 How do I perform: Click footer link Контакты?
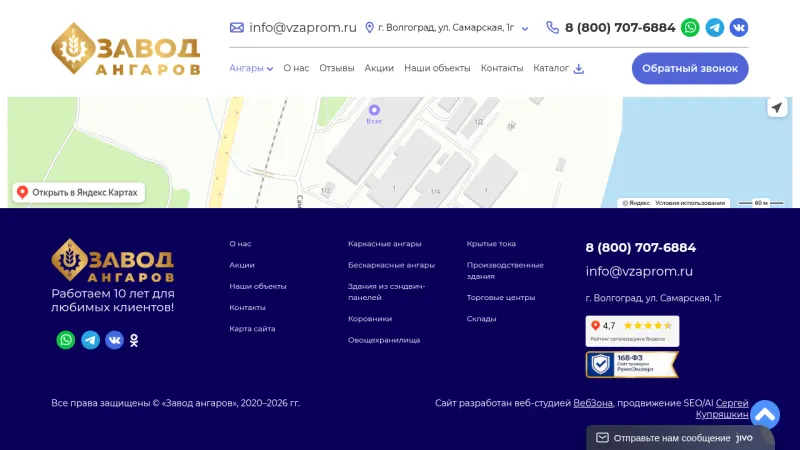(247, 308)
